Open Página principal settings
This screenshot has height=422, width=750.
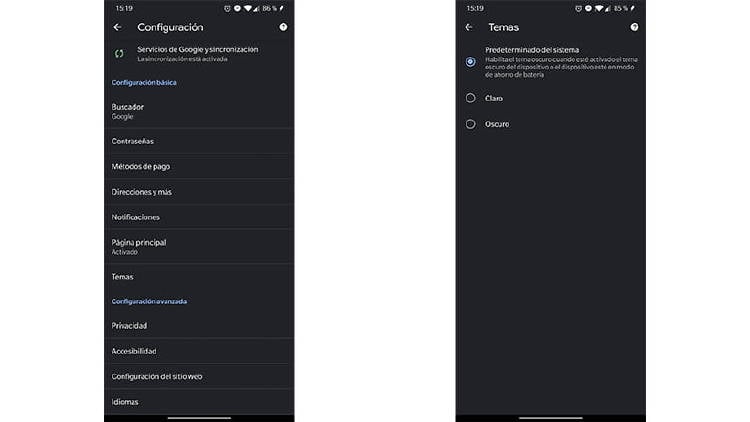pyautogui.click(x=199, y=246)
